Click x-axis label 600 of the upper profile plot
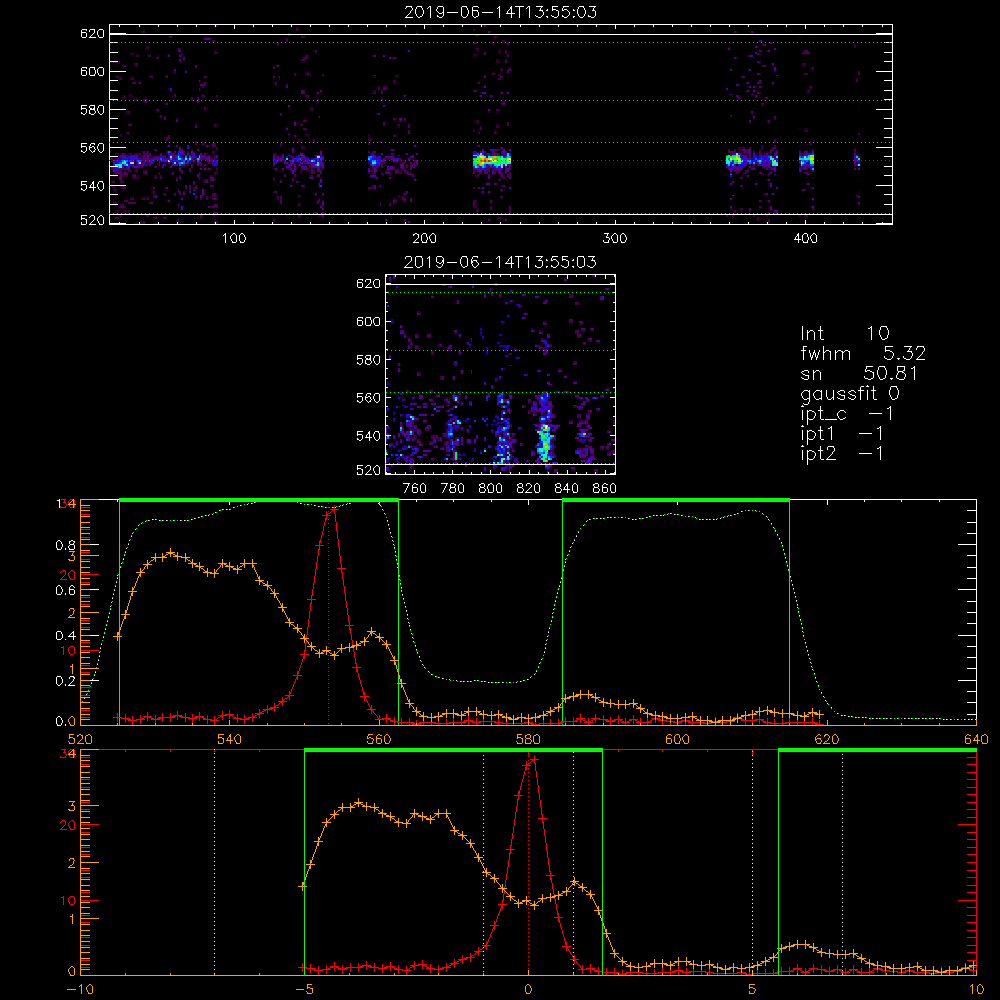1000x1000 pixels. pyautogui.click(x=677, y=739)
